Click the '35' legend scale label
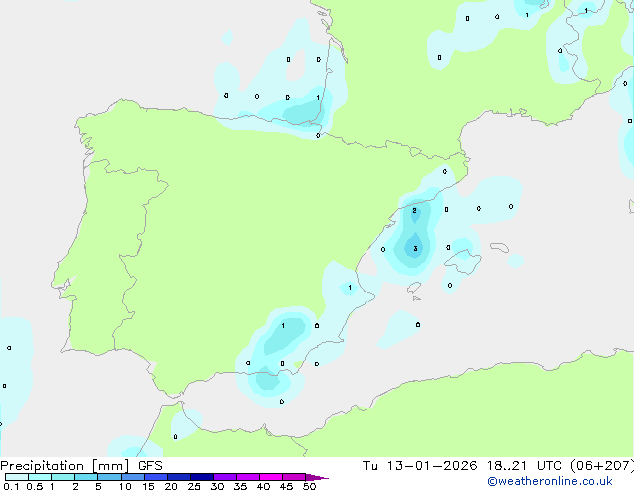 (240, 486)
